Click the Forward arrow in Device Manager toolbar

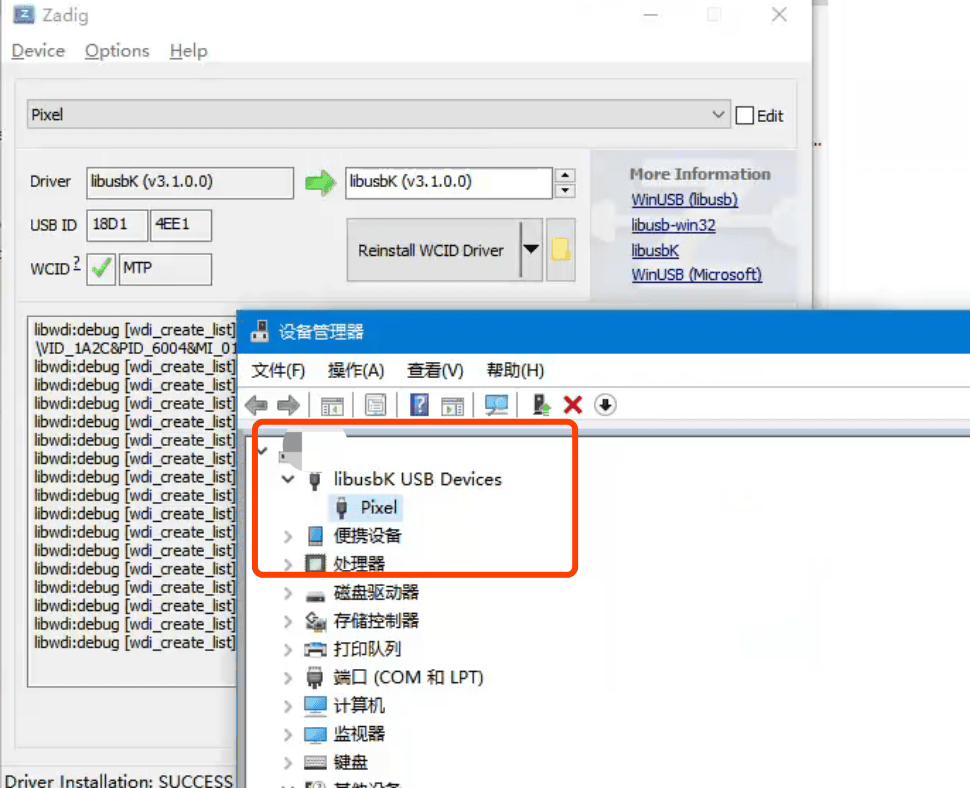(x=288, y=405)
